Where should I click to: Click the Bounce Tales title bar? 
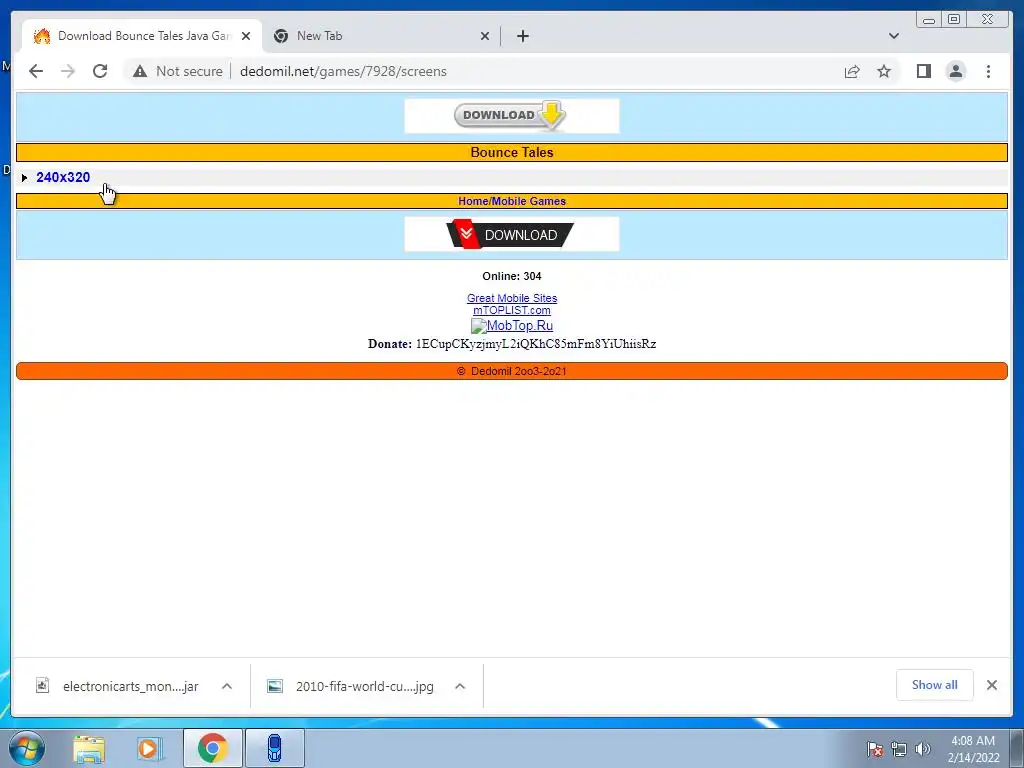point(512,152)
